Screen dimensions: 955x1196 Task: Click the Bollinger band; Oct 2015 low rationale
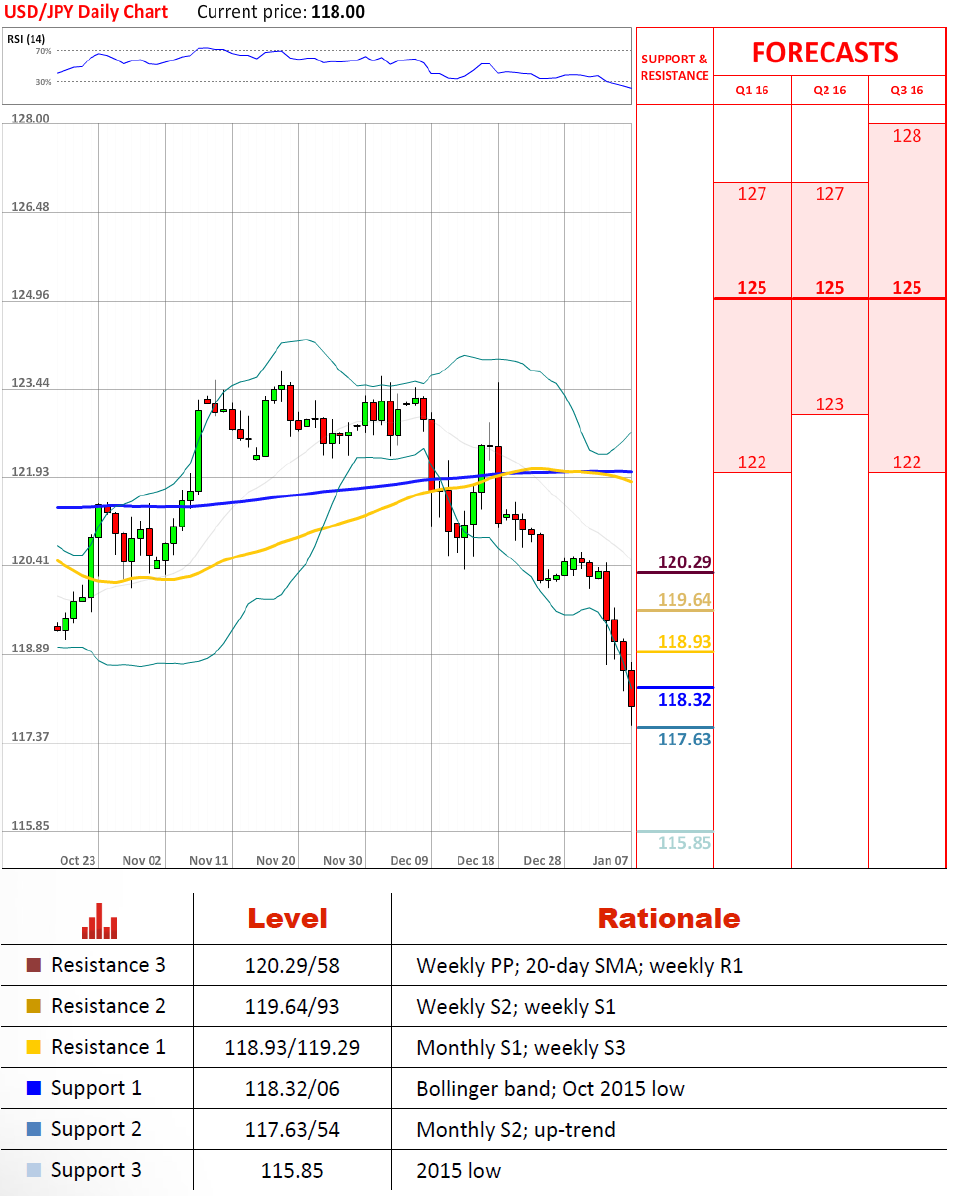[551, 1089]
